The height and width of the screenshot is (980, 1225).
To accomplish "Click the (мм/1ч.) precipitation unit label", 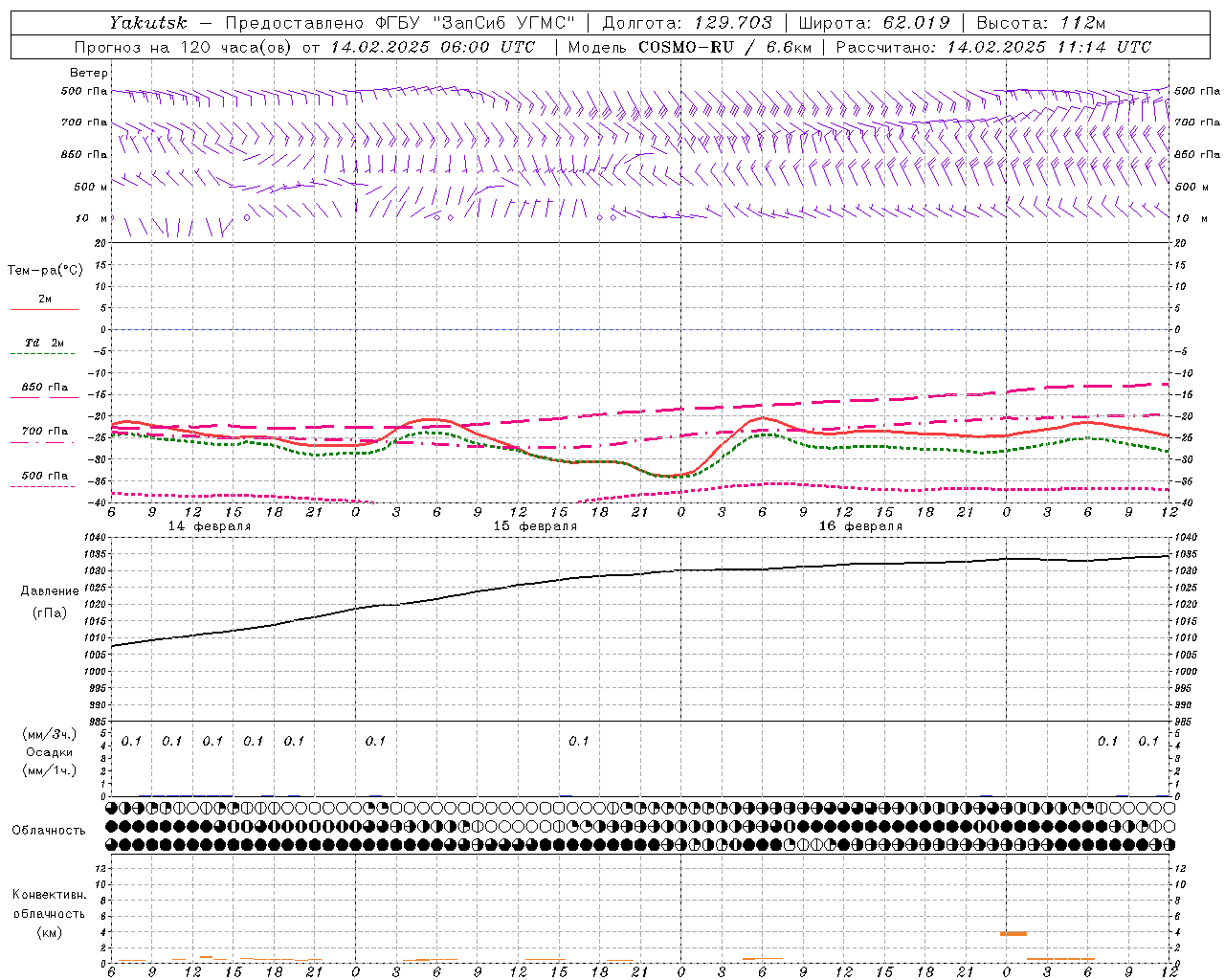I will (50, 770).
